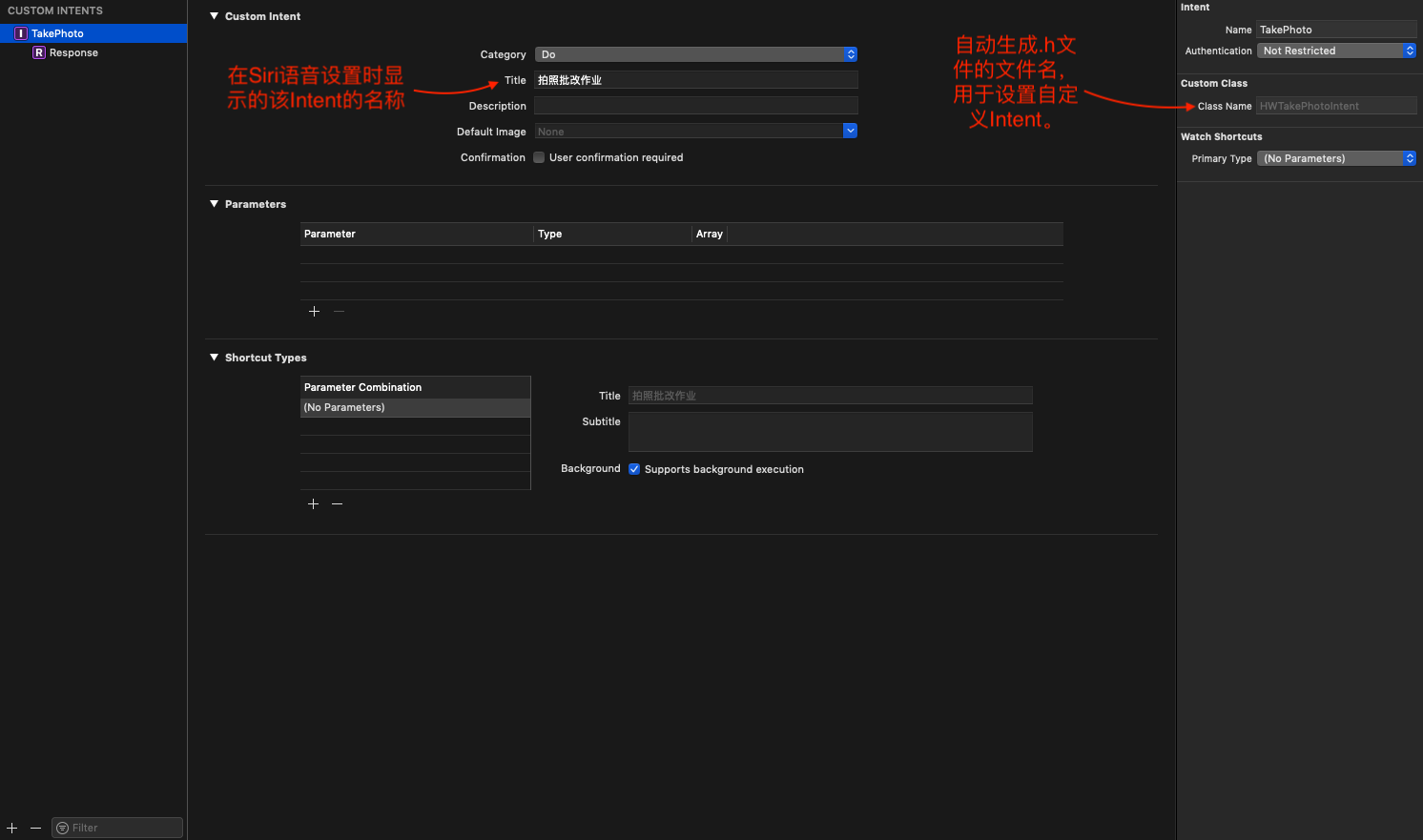Click the plus icon below Parameters table
The image size is (1423, 840).
tap(314, 312)
